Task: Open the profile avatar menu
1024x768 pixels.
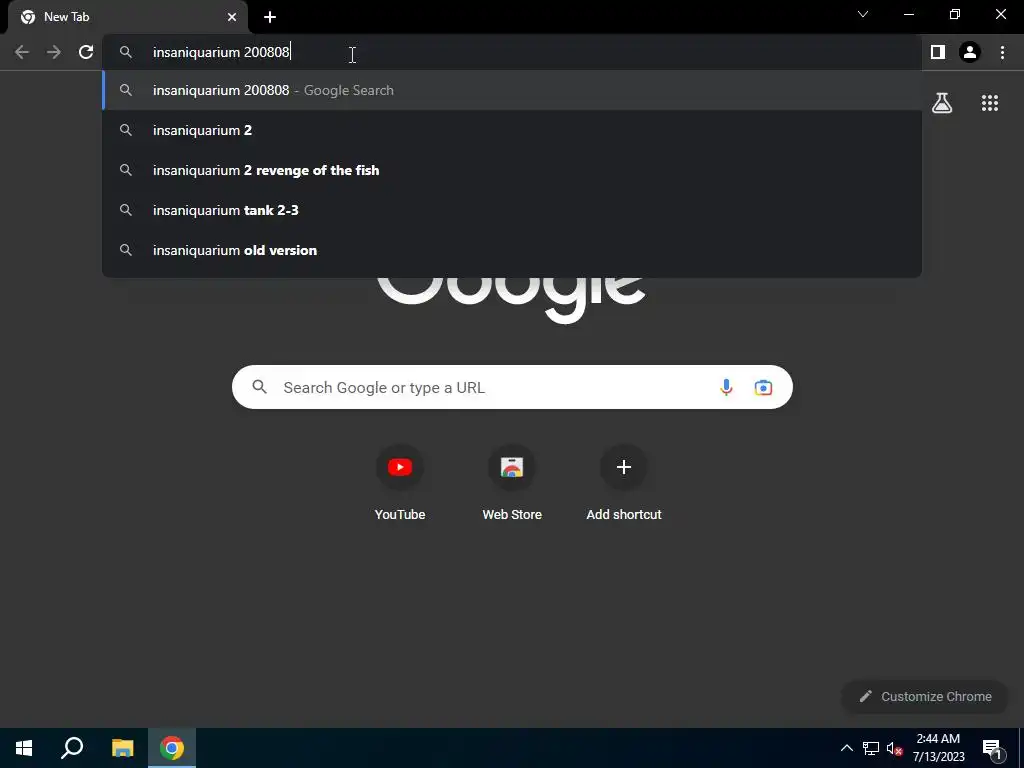Action: pos(970,52)
